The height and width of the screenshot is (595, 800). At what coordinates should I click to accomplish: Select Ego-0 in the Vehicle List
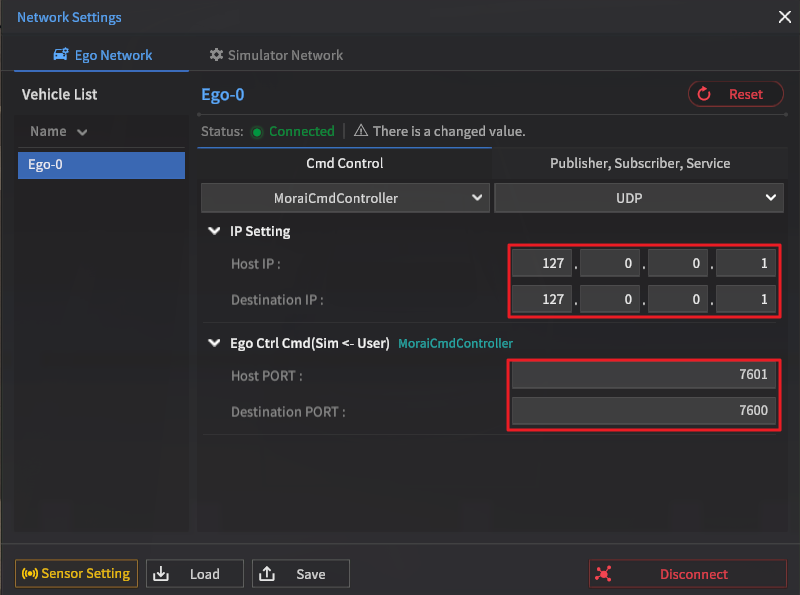coord(101,165)
